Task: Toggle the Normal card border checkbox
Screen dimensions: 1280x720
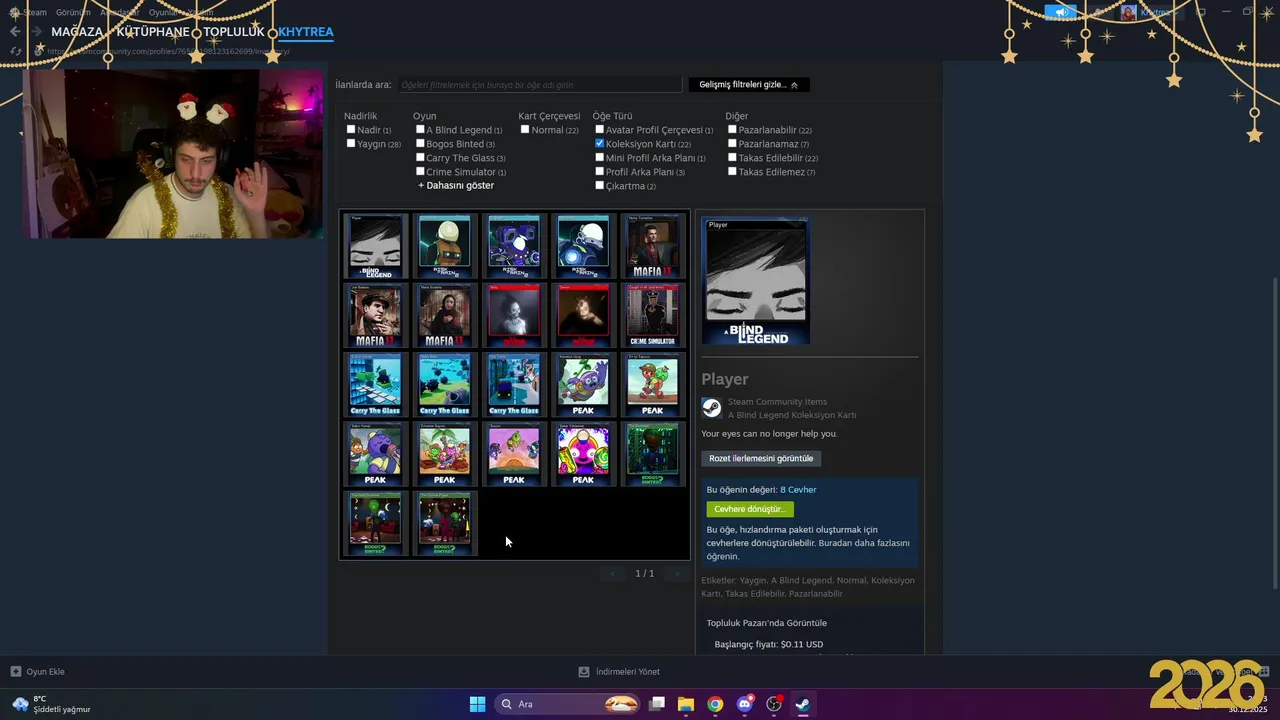Action: [x=525, y=129]
